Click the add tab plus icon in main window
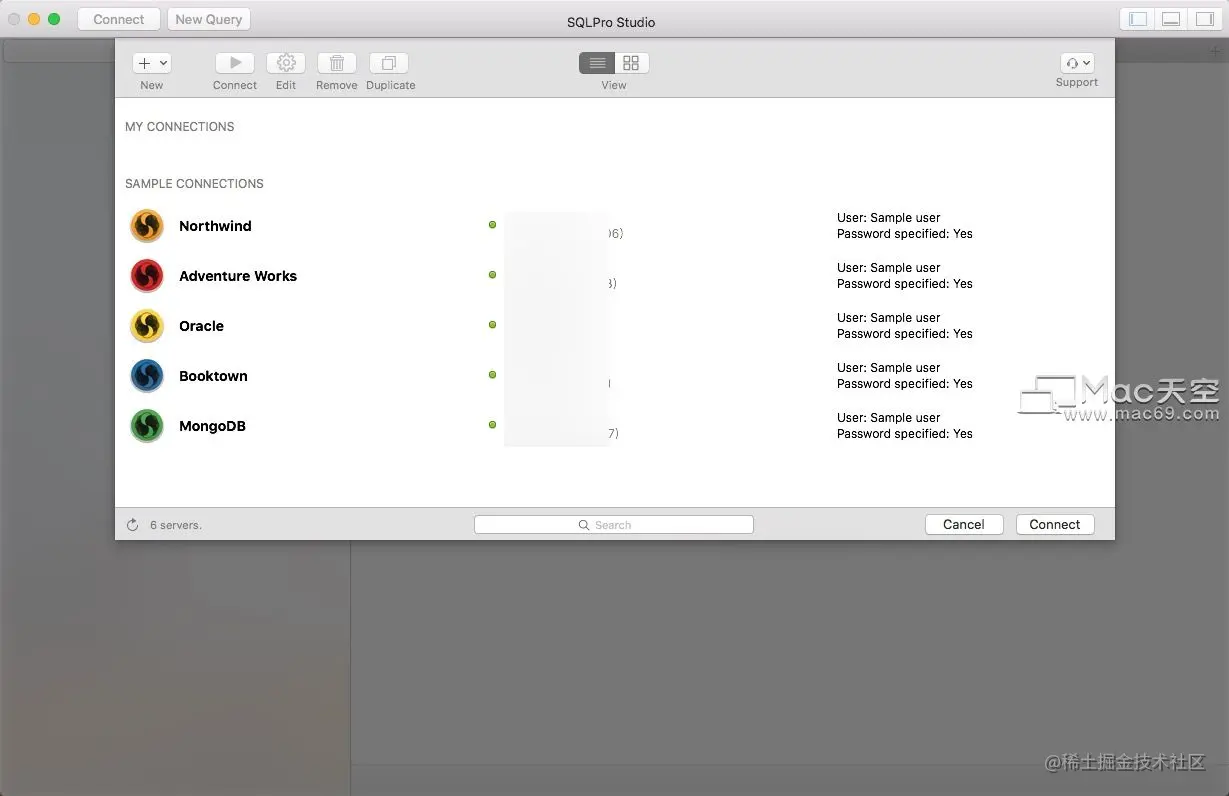Screen dimensions: 1229x796 coord(1216,52)
